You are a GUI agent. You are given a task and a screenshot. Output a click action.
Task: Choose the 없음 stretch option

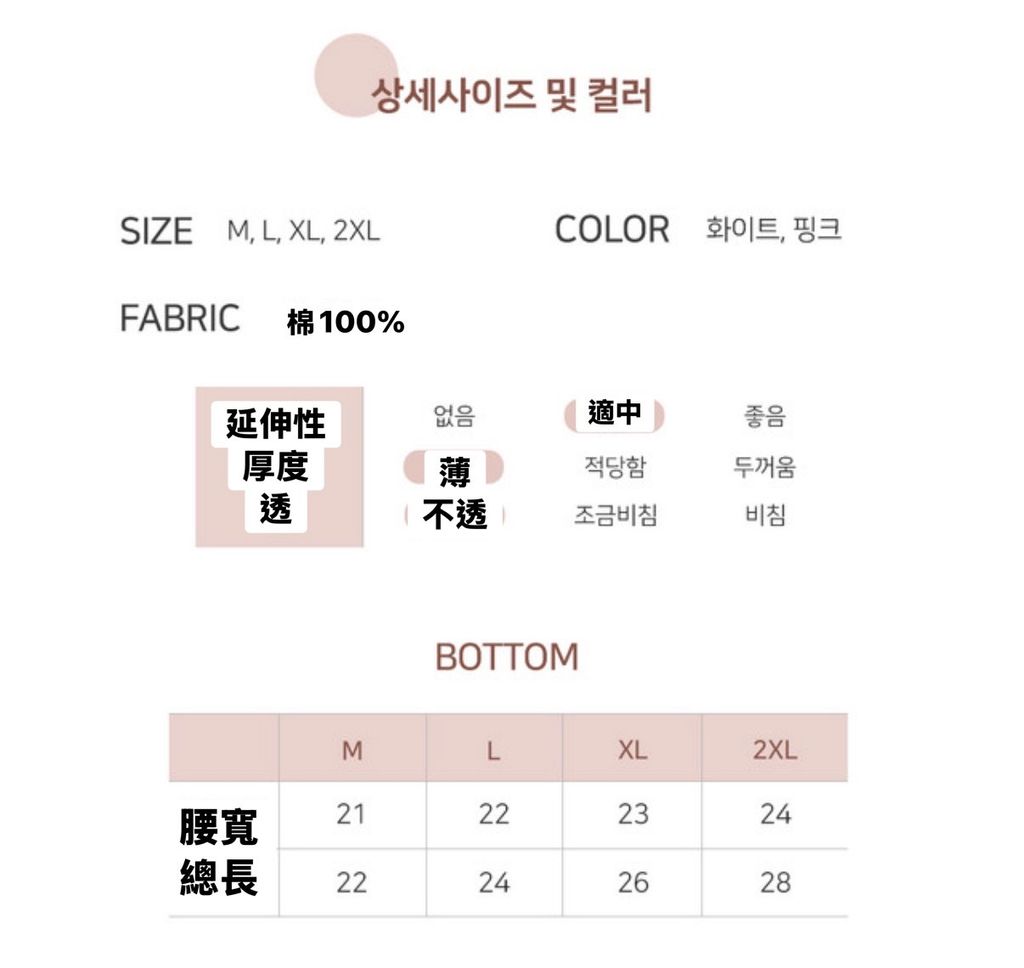454,415
